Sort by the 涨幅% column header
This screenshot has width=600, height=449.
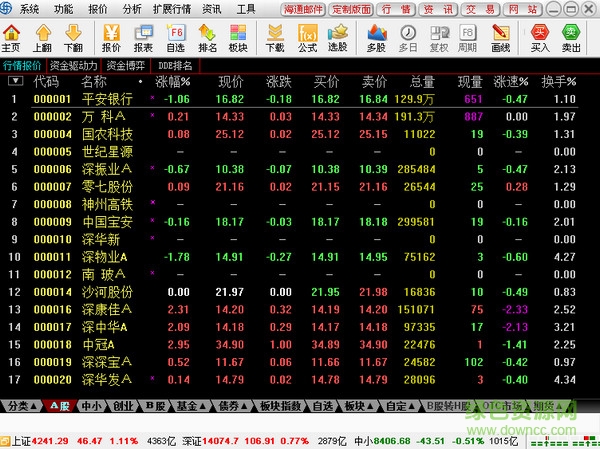point(173,82)
